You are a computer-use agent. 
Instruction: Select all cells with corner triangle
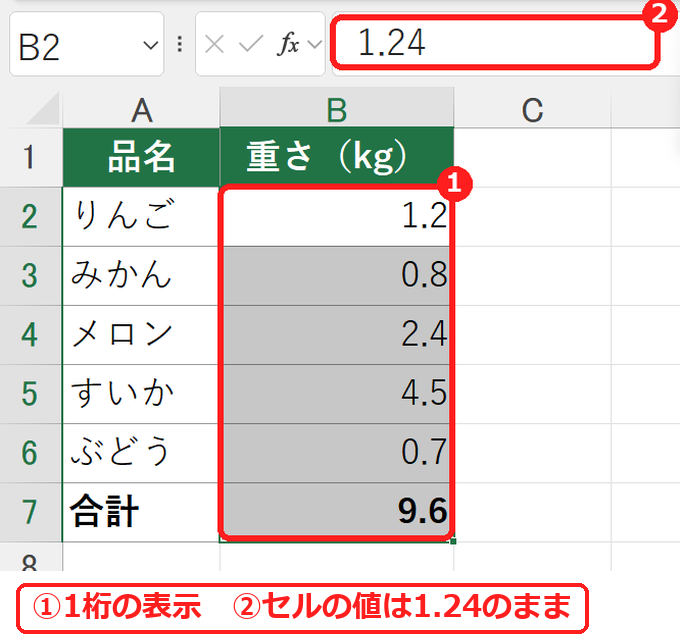(x=42, y=109)
